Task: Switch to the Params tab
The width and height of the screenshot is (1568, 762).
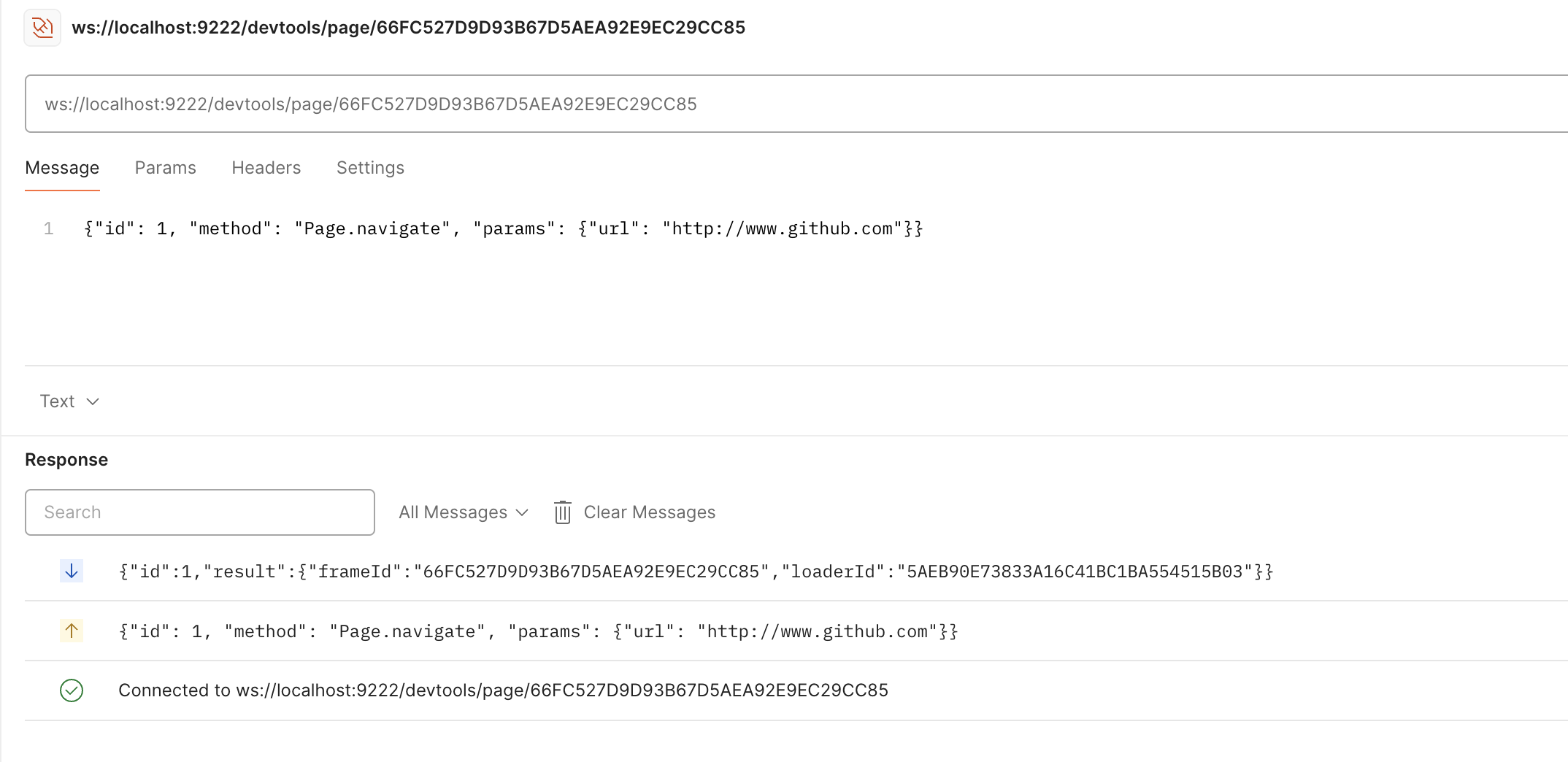Action: pyautogui.click(x=166, y=168)
